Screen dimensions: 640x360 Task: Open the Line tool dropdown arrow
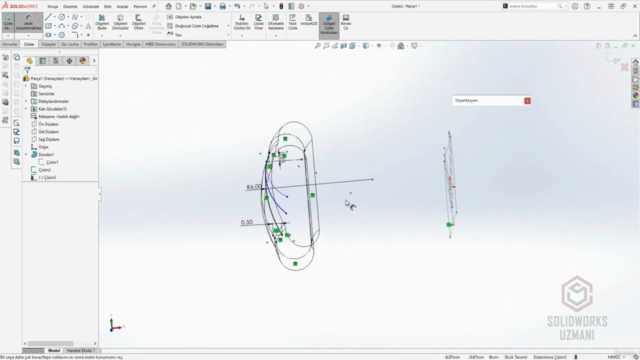pos(55,17)
